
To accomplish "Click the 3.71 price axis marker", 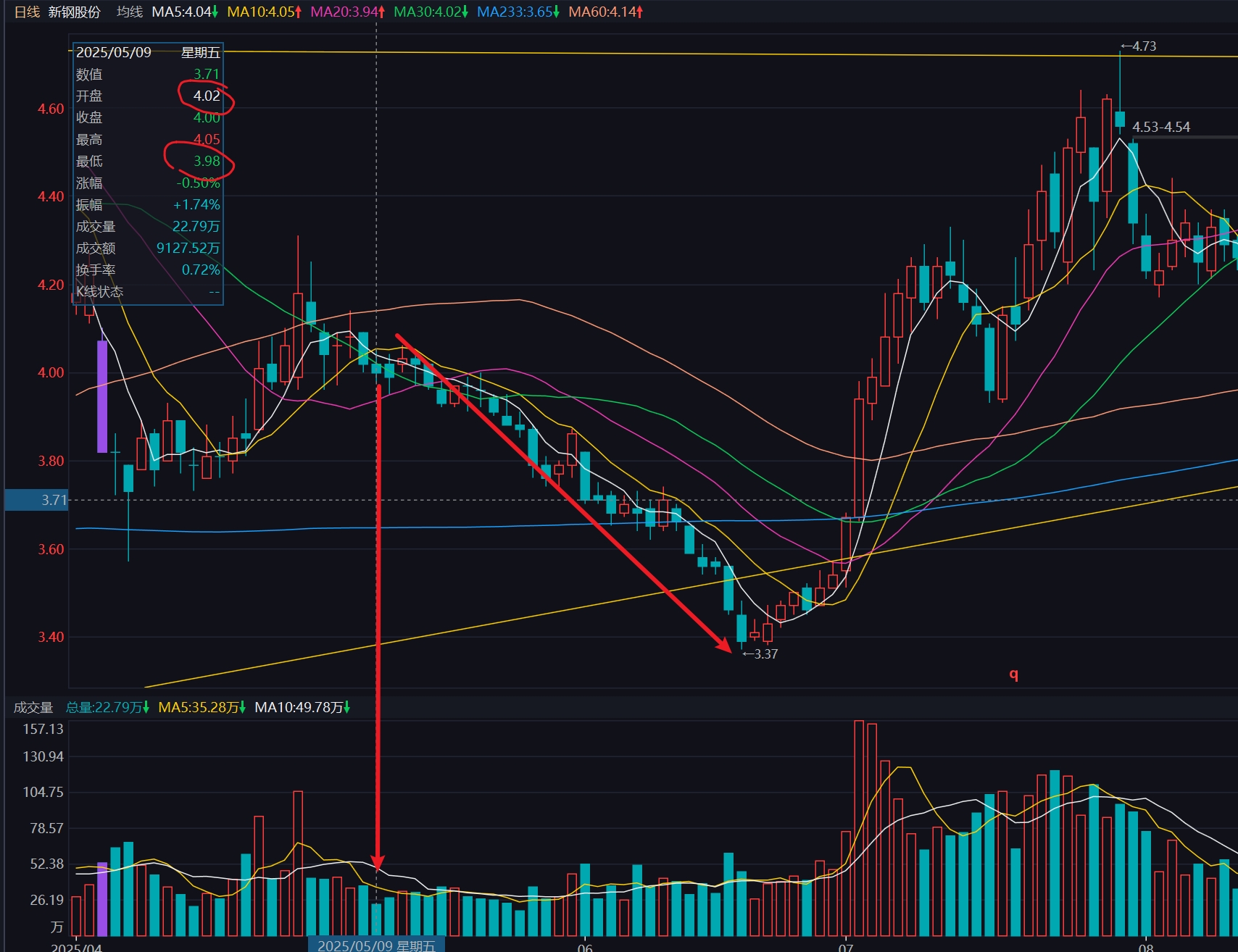I will coord(36,500).
